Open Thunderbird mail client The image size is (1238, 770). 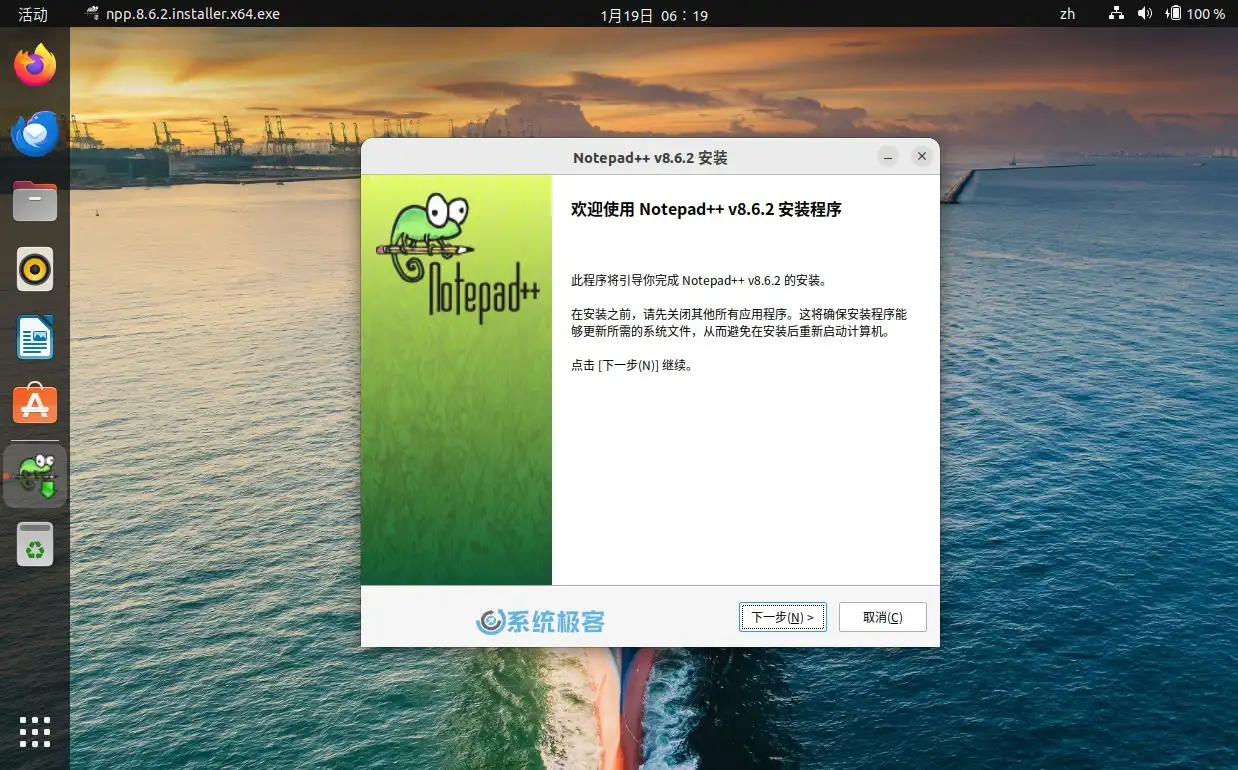pos(35,133)
